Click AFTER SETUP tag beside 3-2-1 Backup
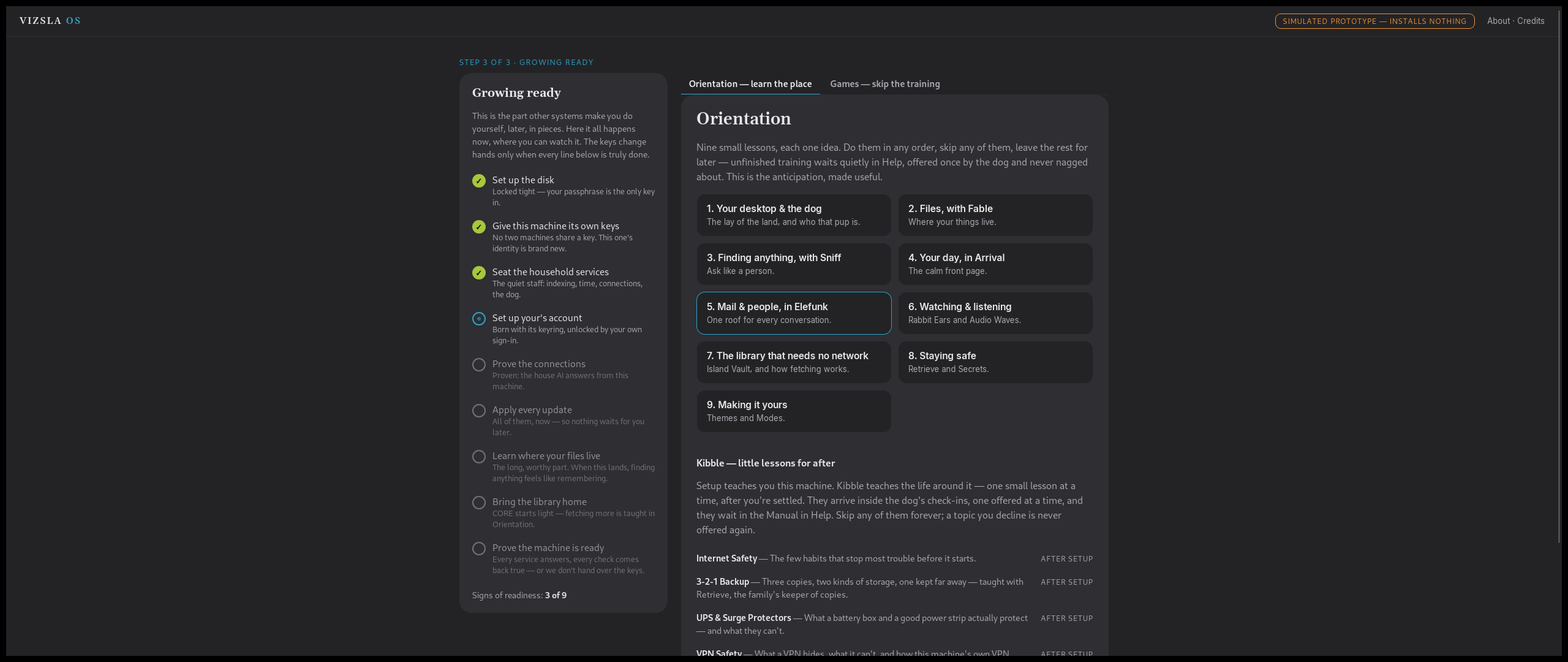This screenshot has height=662, width=1568. tap(1066, 582)
